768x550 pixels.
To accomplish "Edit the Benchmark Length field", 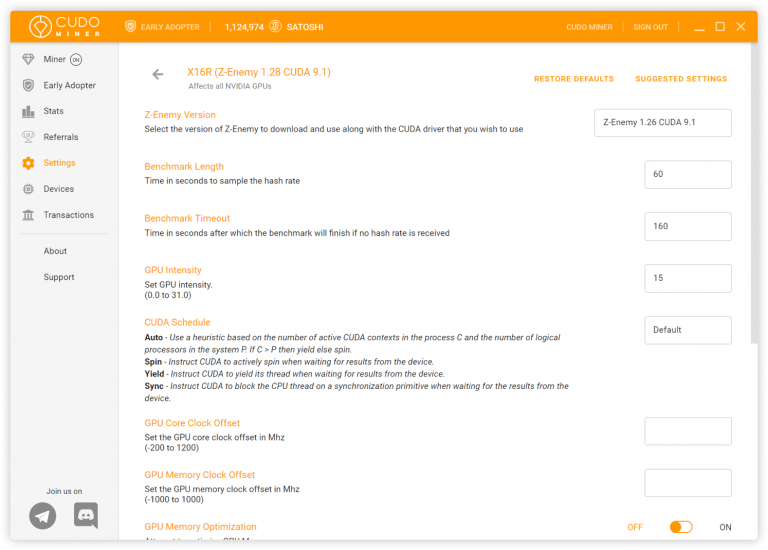I will coord(688,174).
